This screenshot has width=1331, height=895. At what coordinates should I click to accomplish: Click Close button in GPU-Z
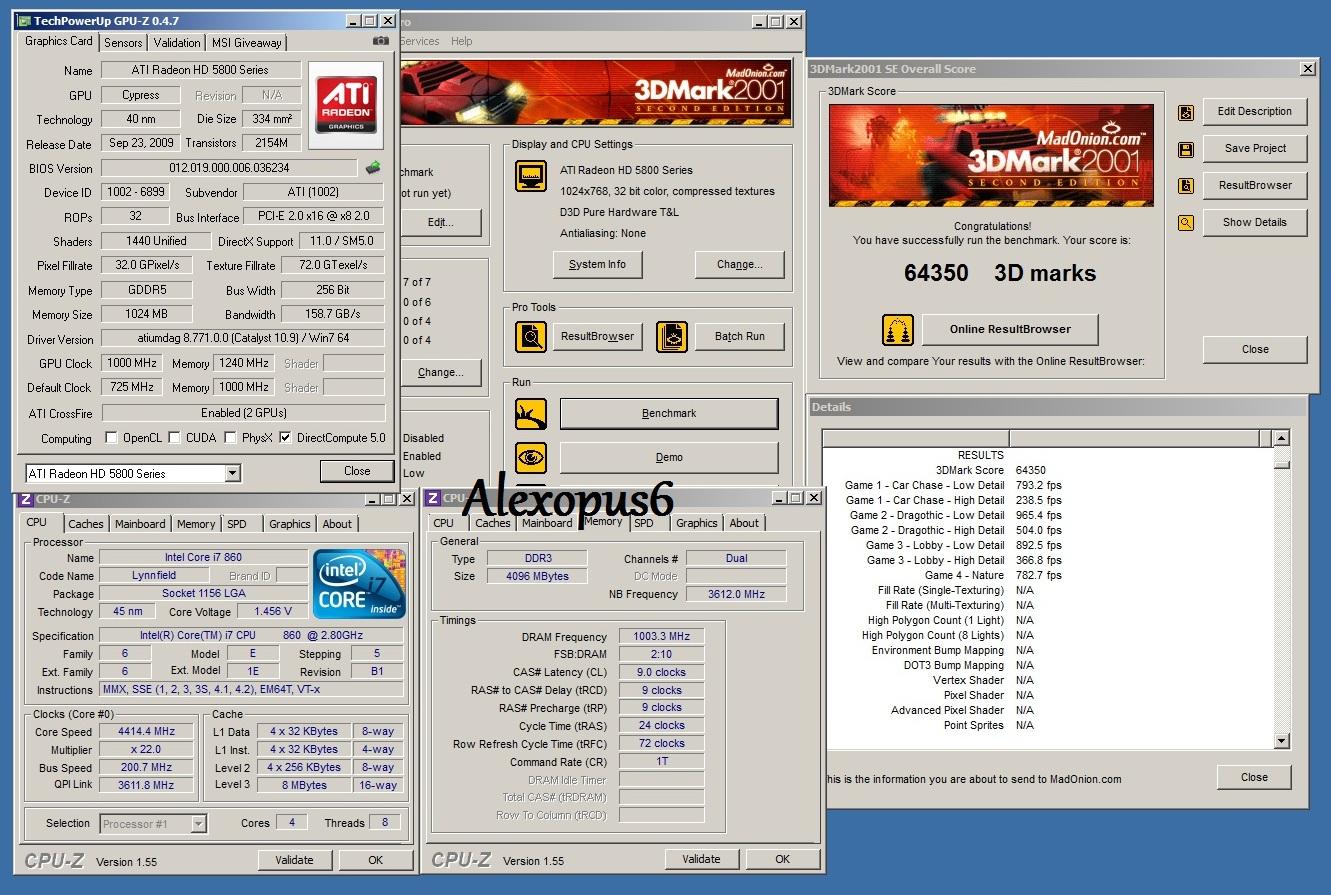357,471
